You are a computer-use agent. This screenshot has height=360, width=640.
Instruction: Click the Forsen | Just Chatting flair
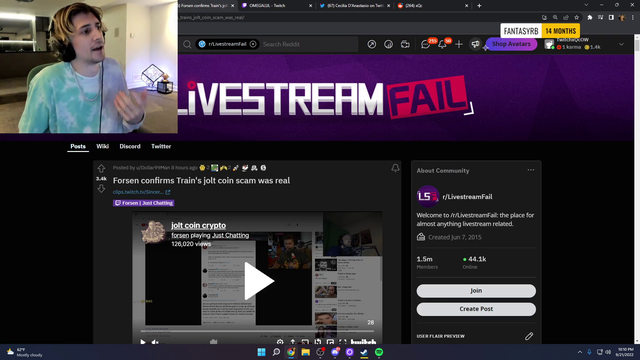[144, 203]
